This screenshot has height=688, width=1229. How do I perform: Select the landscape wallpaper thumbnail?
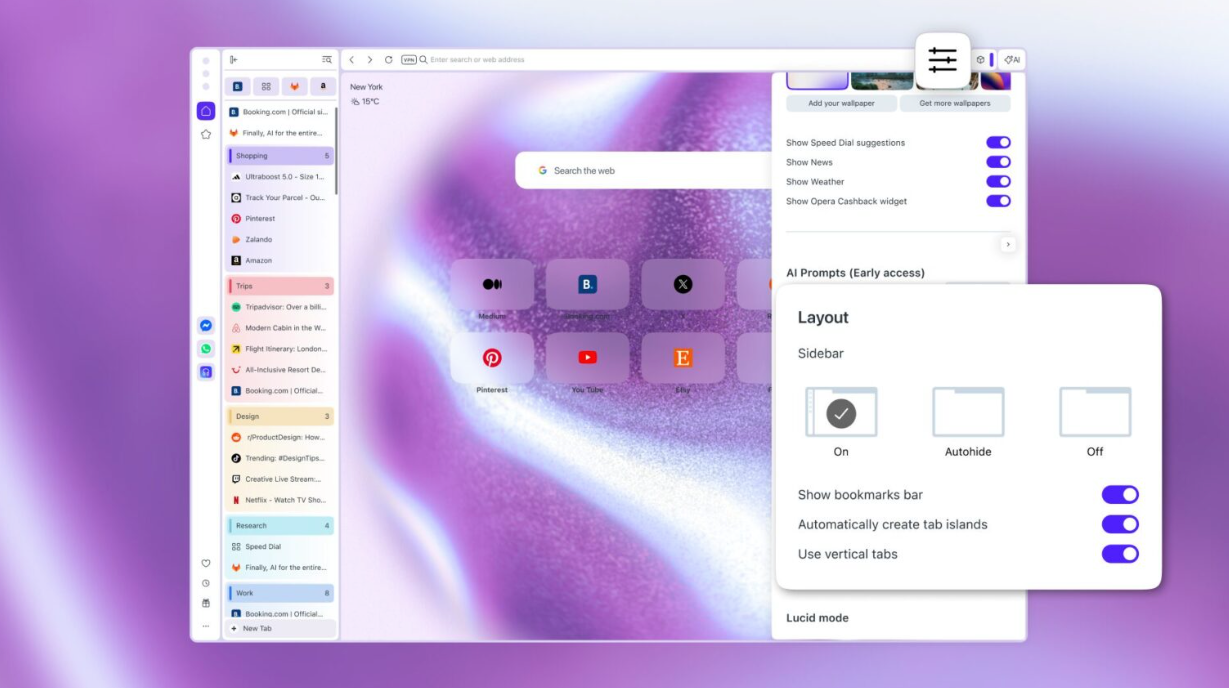coord(882,80)
